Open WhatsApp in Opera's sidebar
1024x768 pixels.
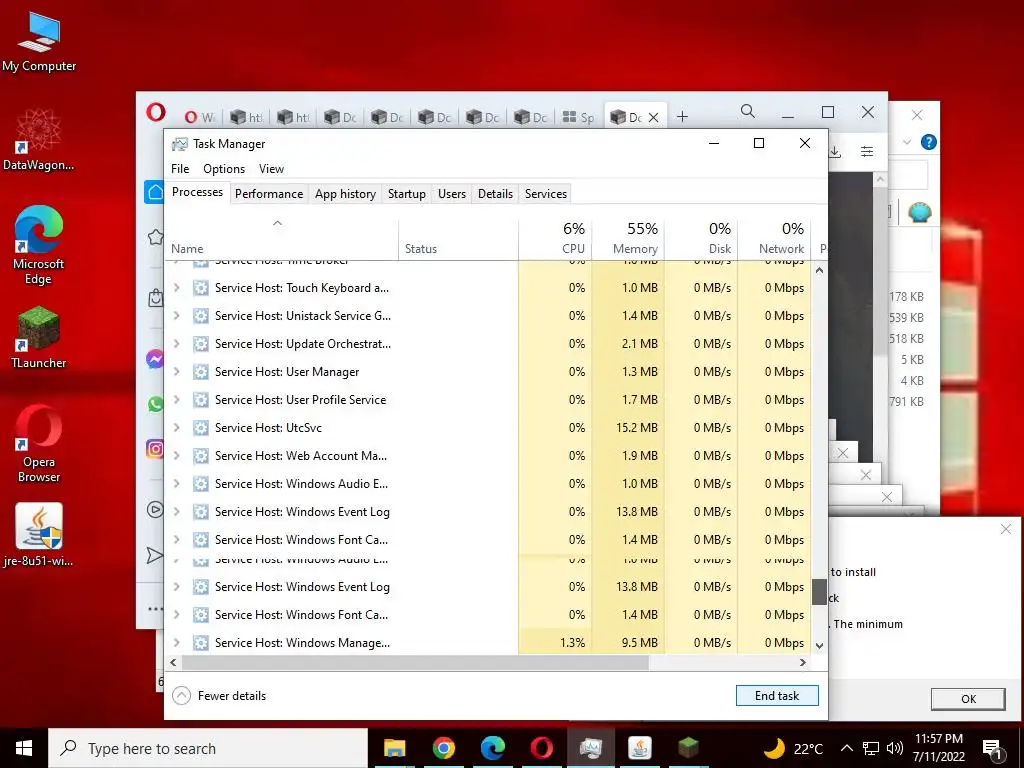click(155, 404)
